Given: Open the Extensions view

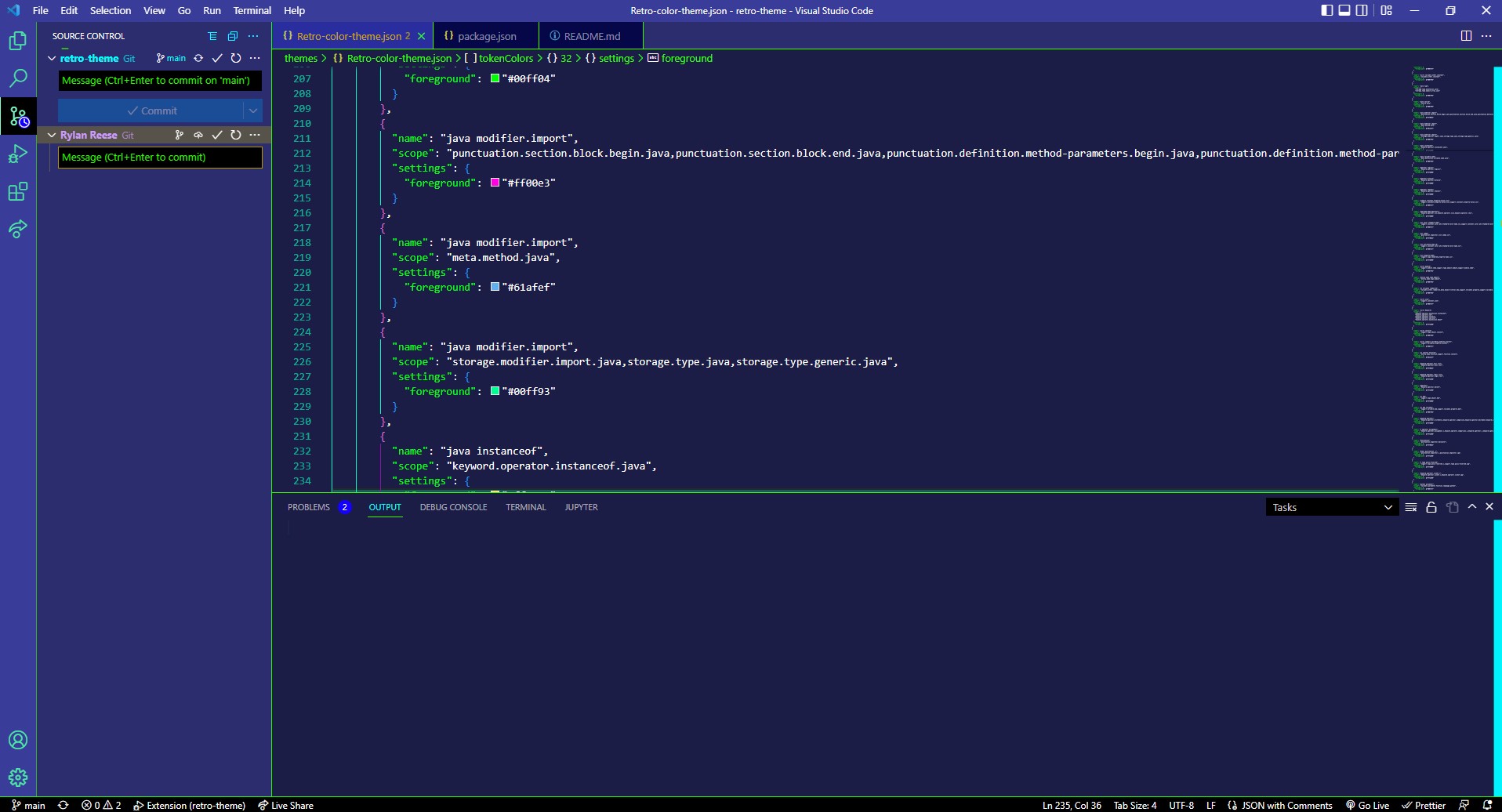Looking at the screenshot, I should 17,192.
